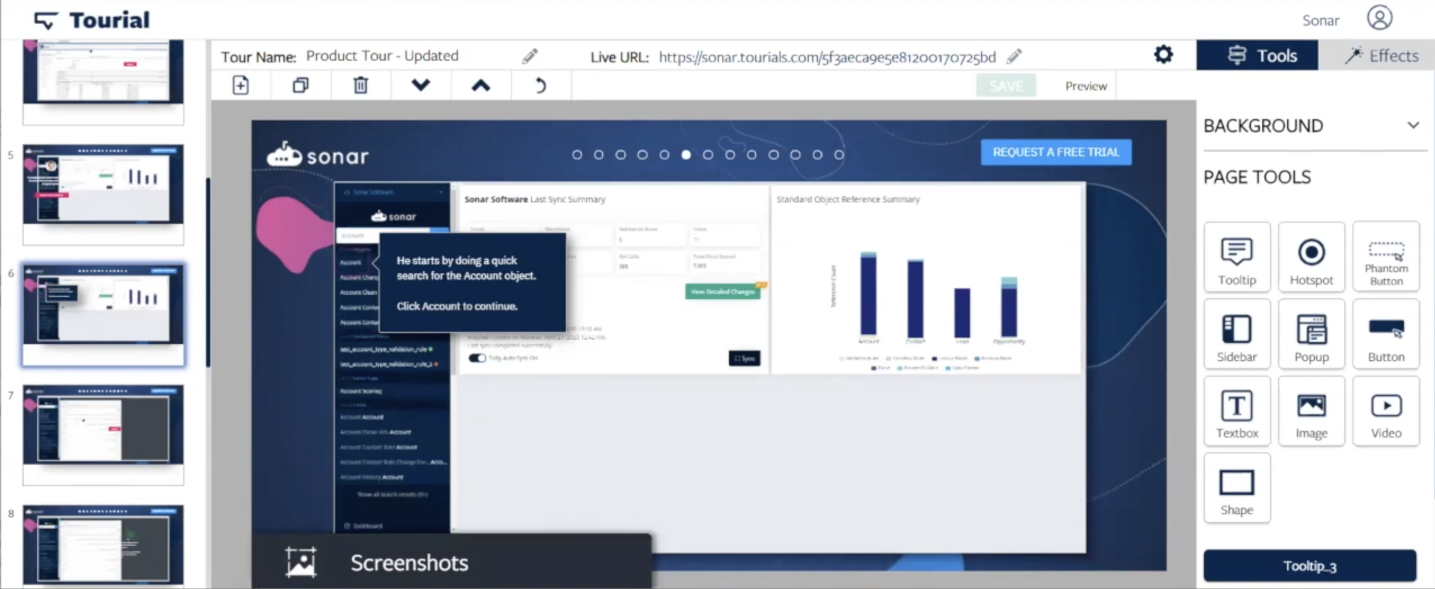The width and height of the screenshot is (1435, 589).
Task: Select the Tooltip_3 element bar
Action: [1310, 566]
